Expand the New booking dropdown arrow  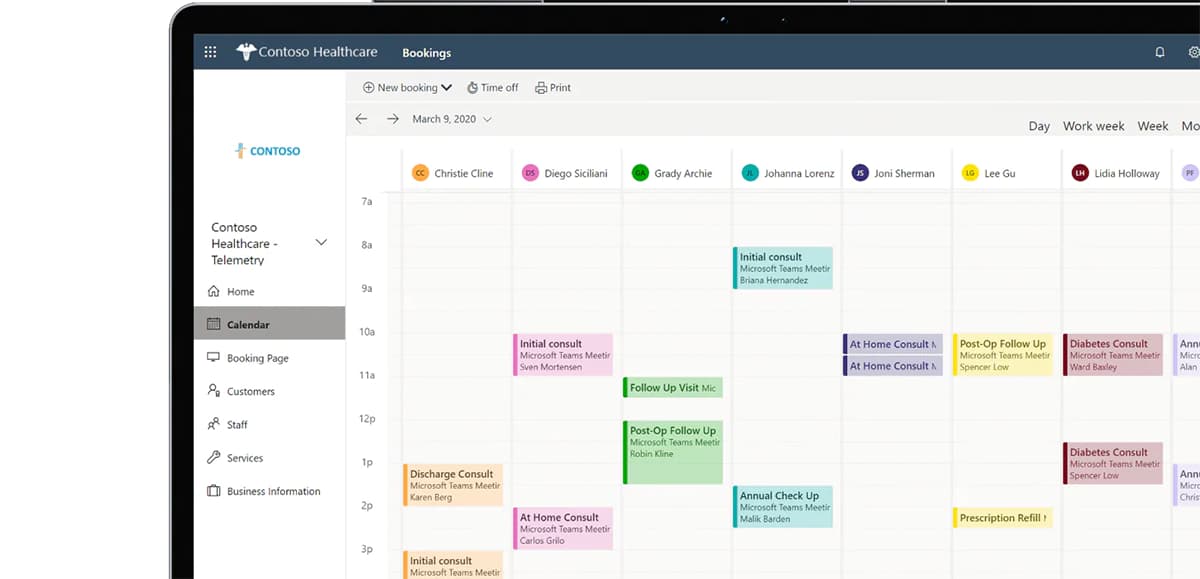pyautogui.click(x=446, y=88)
